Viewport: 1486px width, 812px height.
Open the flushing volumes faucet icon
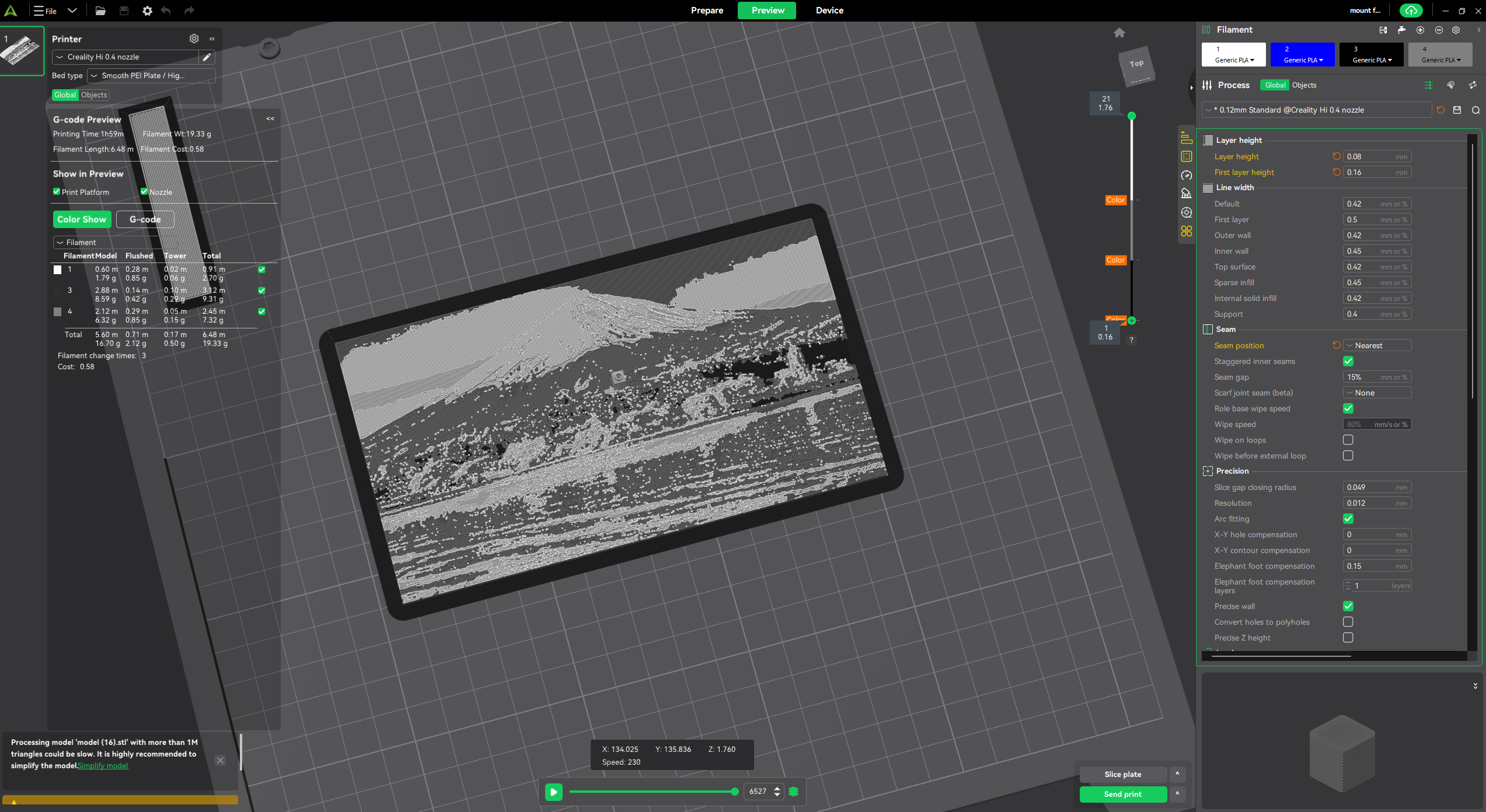[1401, 30]
